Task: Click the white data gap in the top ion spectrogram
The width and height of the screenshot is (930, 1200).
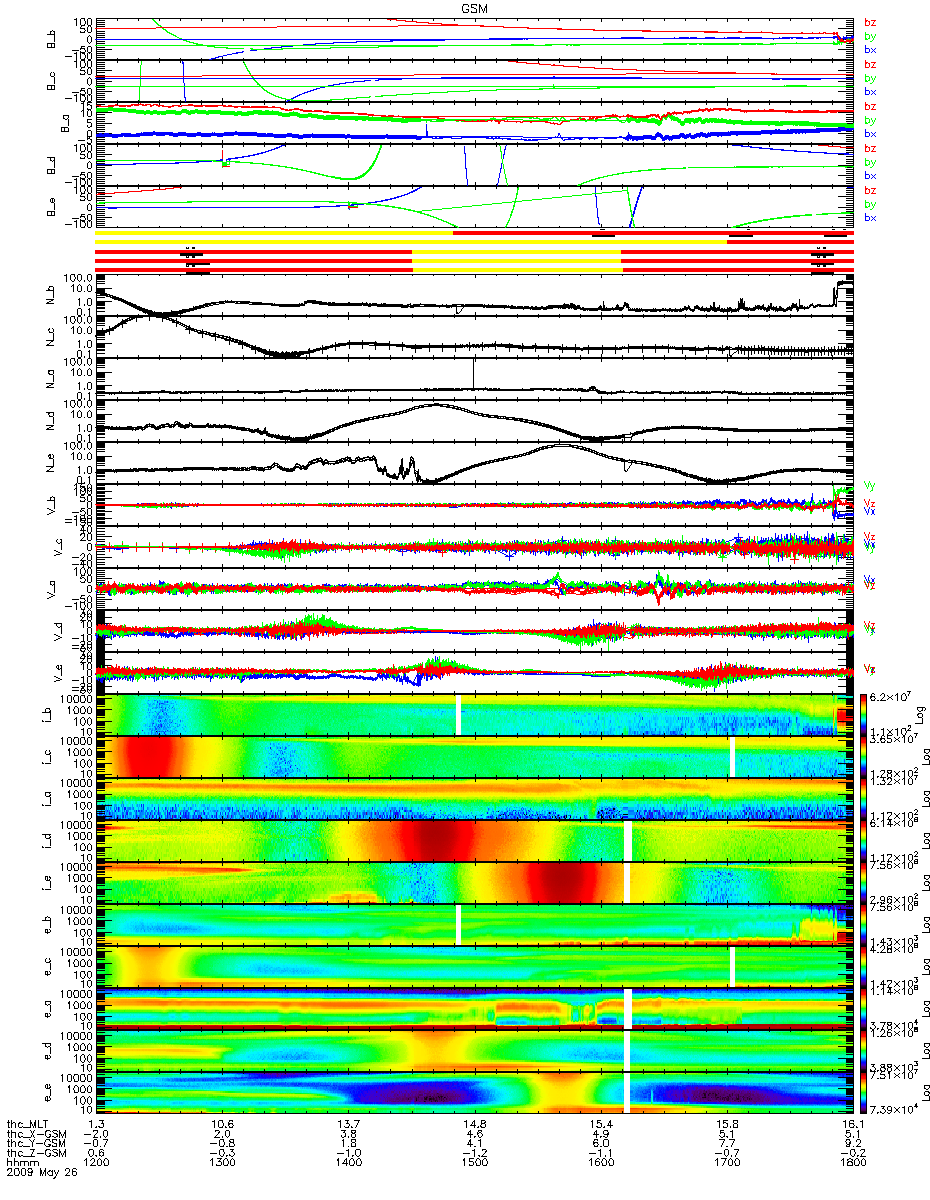Action: [458, 714]
